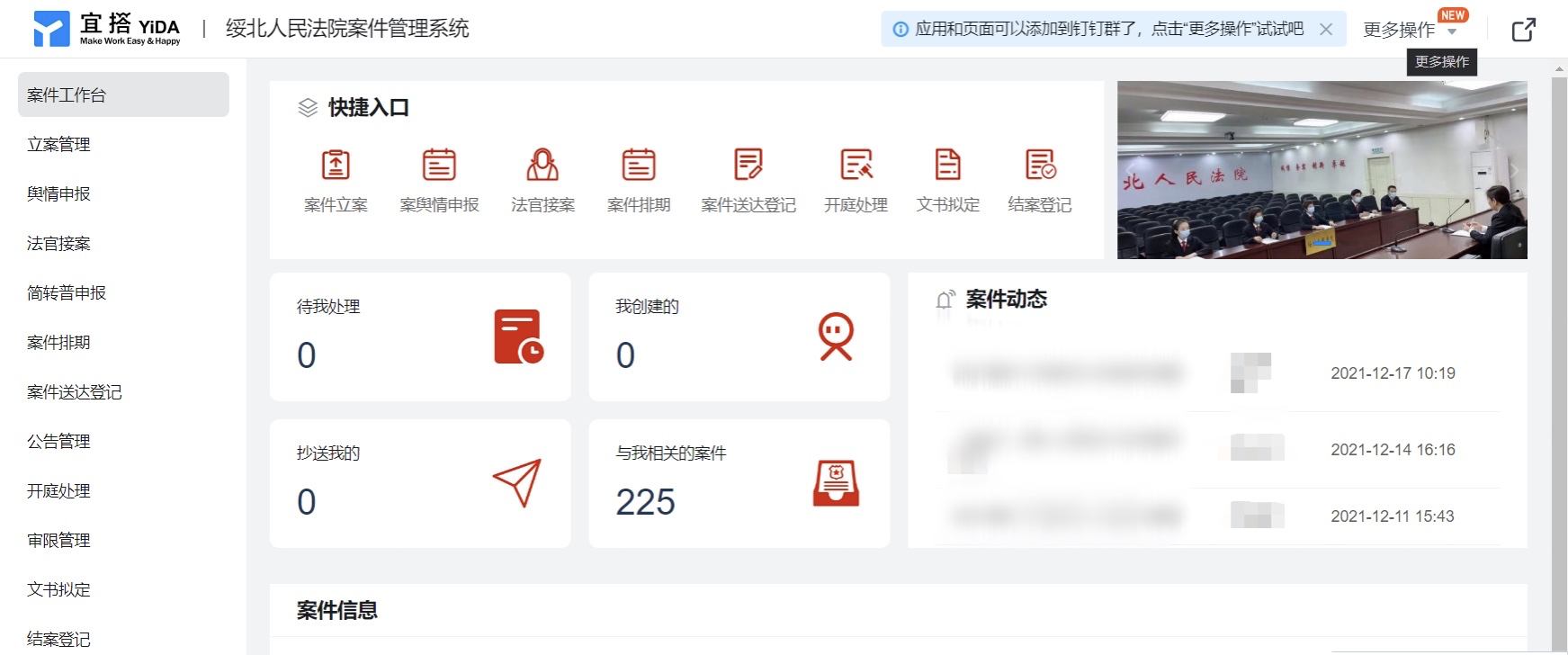
Task: Click the 案件送达登记 shortcut icon
Action: [x=748, y=165]
